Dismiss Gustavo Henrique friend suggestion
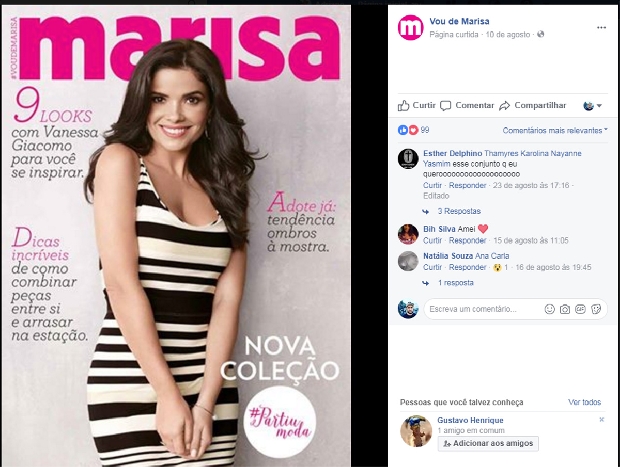 click(x=601, y=420)
